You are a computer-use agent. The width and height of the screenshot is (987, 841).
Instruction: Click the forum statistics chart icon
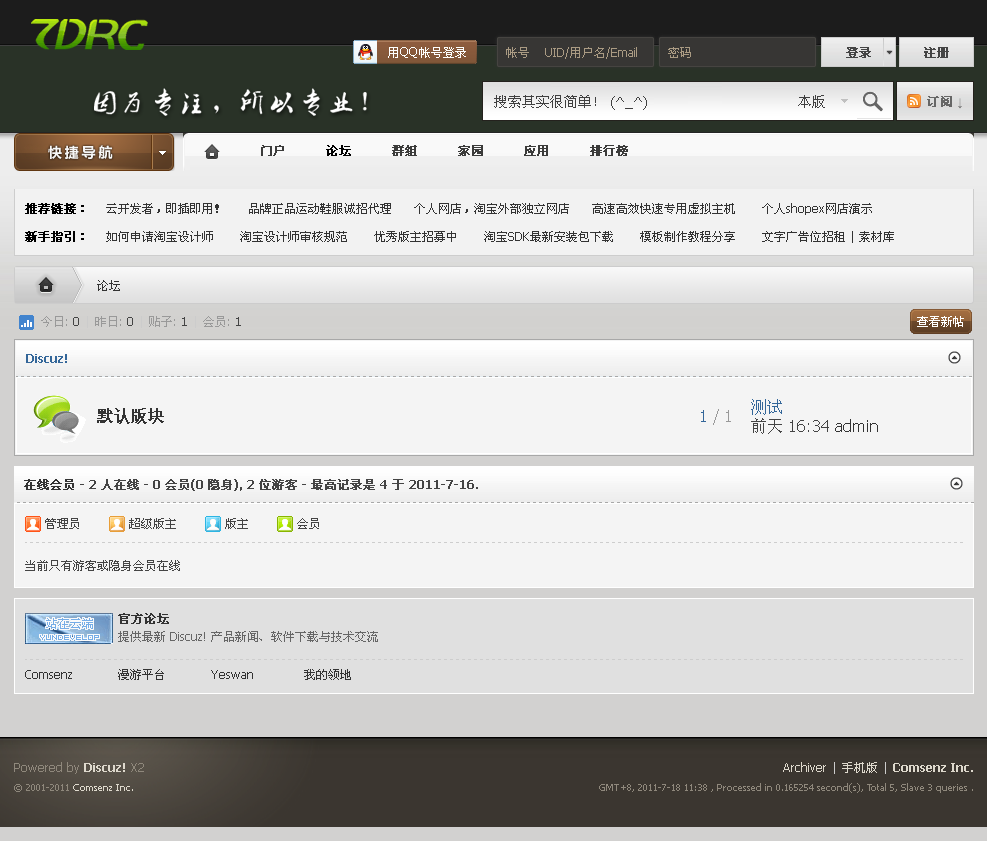26,322
